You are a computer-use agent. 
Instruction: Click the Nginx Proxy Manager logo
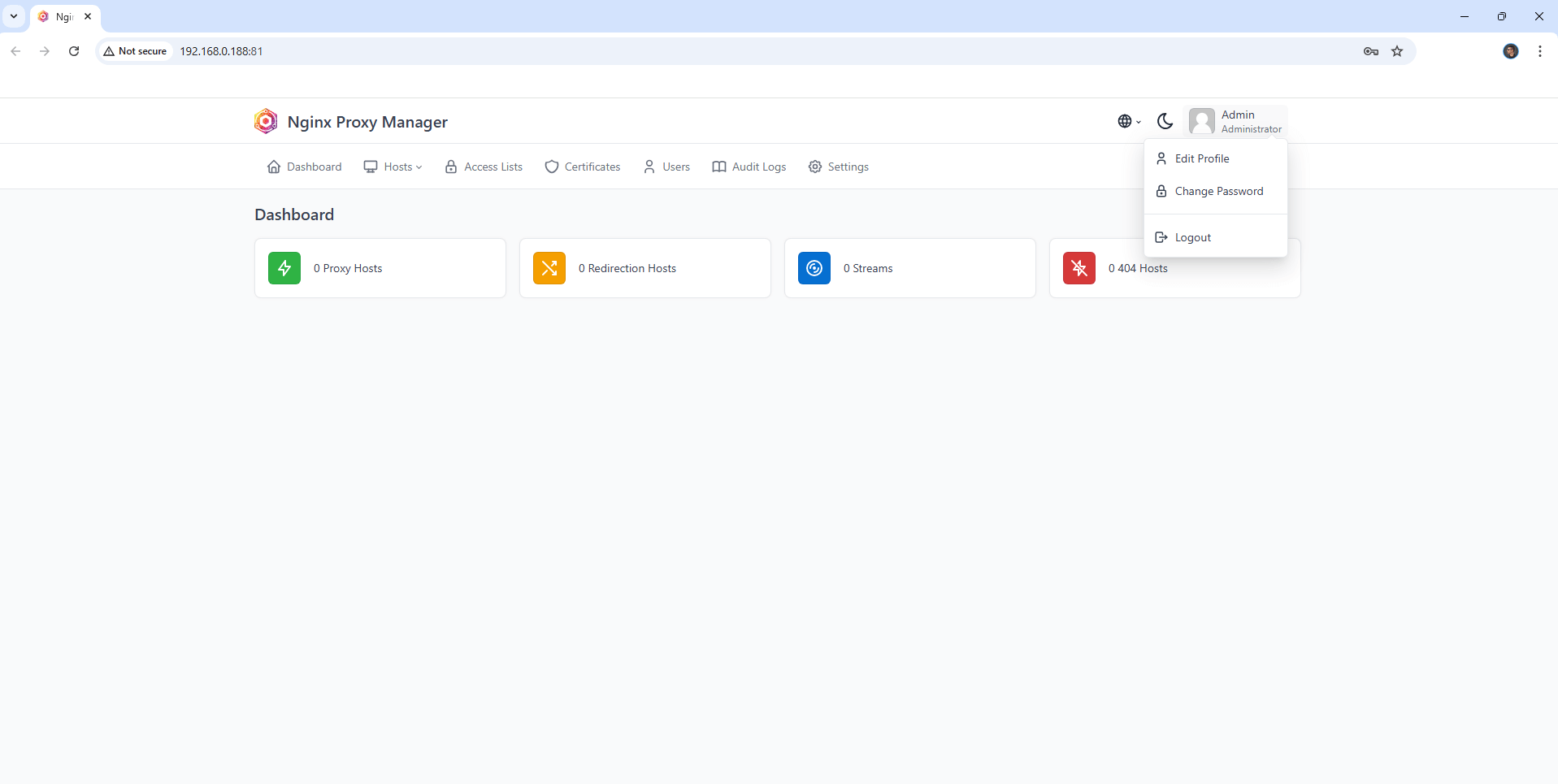pyautogui.click(x=266, y=120)
